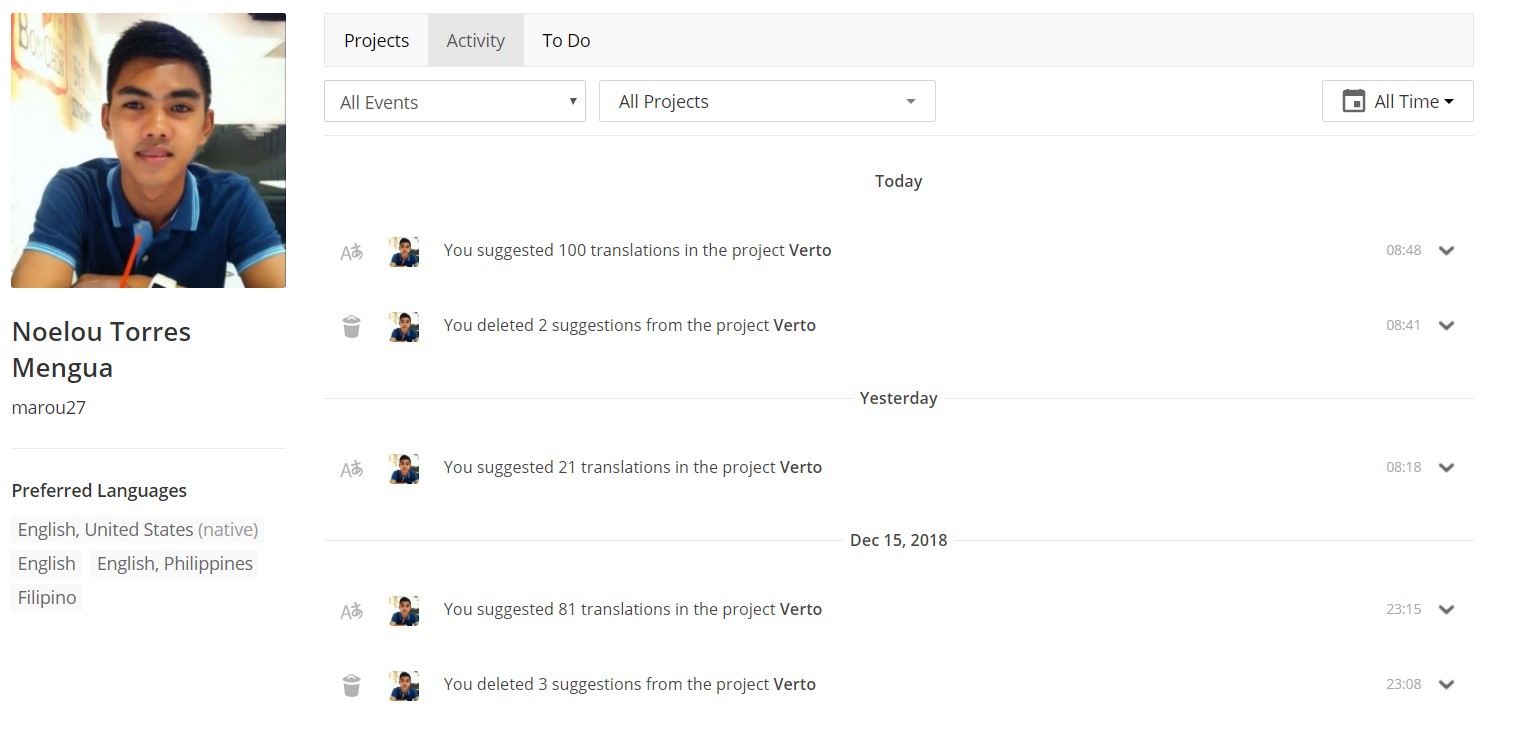The image size is (1528, 750).
Task: Switch to the To Do tab
Action: [566, 40]
